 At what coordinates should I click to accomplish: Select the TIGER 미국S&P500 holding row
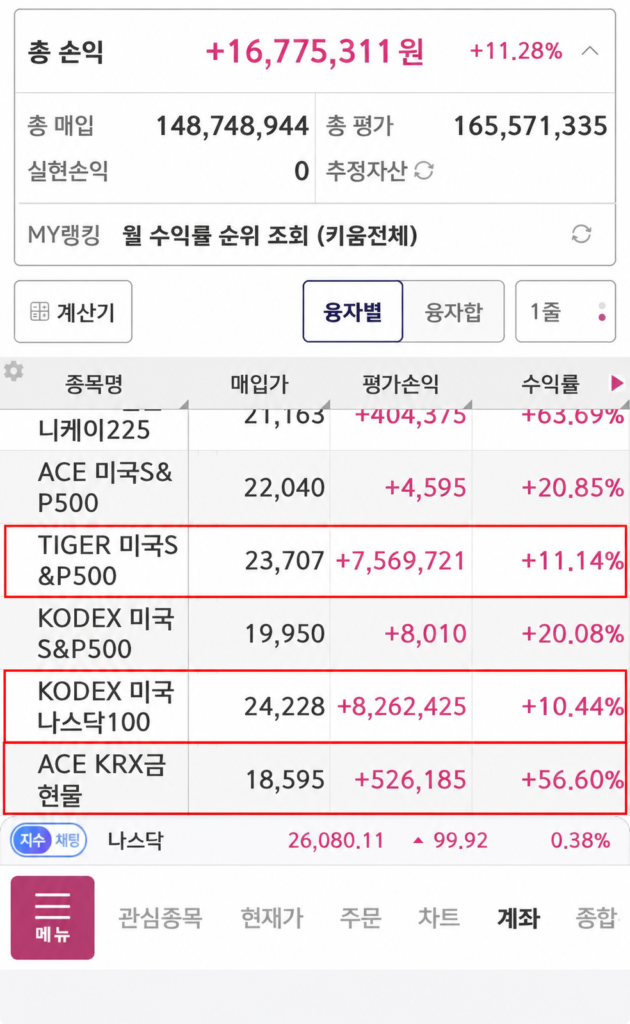(315, 561)
